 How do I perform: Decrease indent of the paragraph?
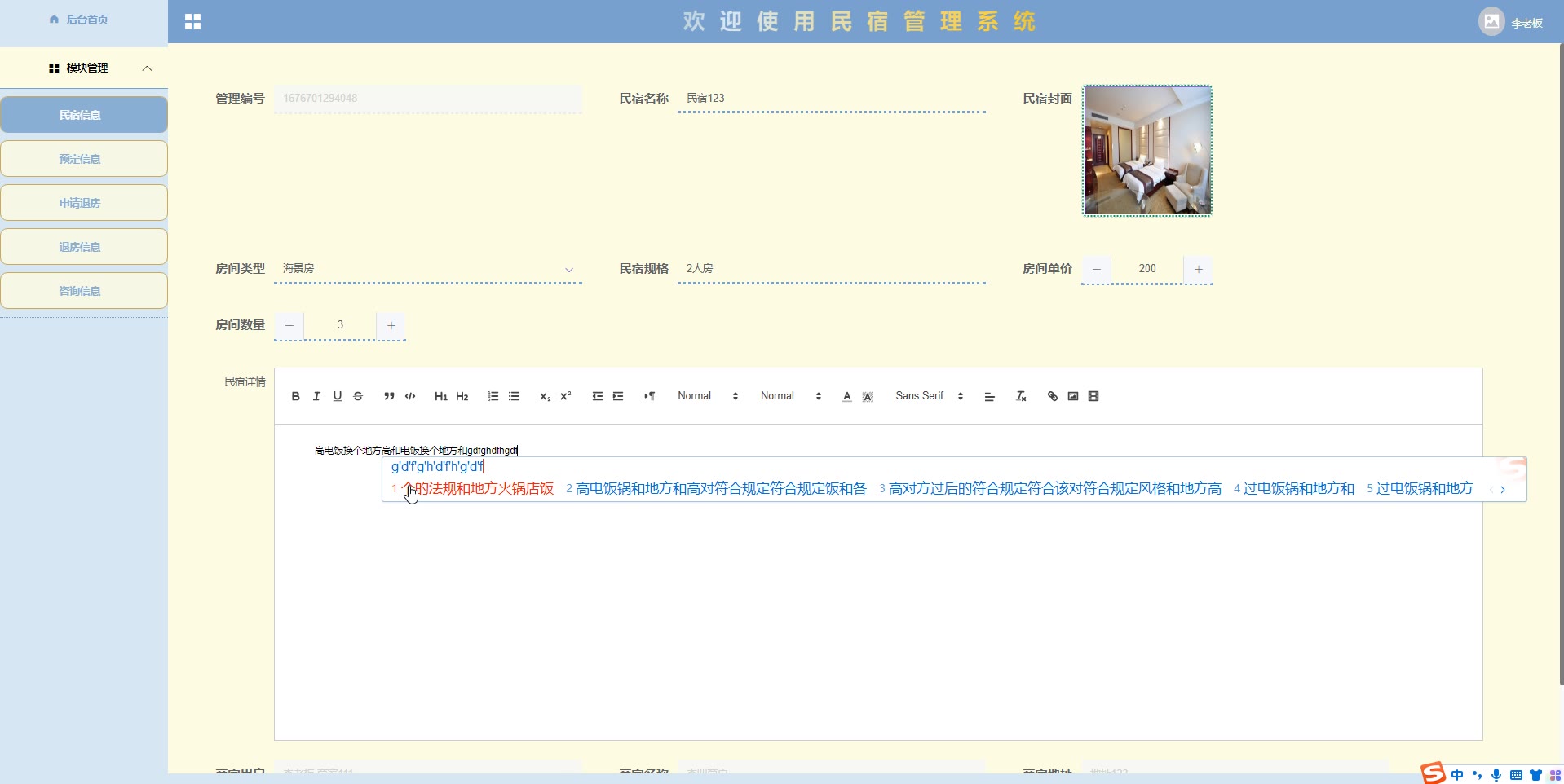(x=597, y=396)
